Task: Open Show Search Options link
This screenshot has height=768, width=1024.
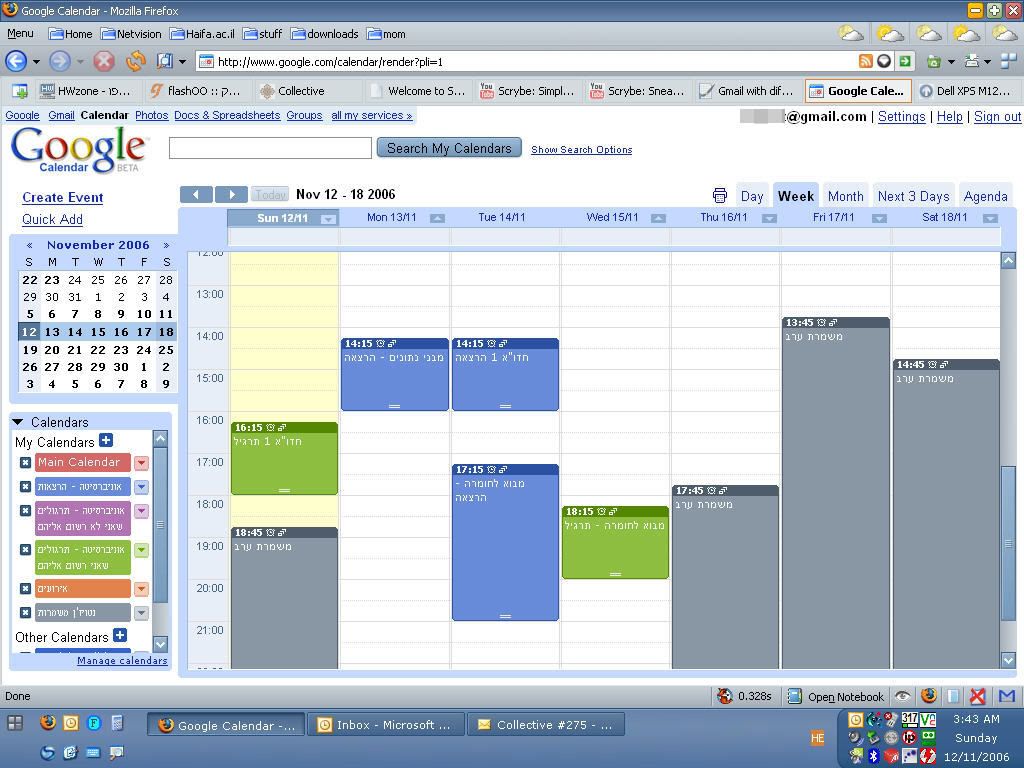Action: pos(581,150)
